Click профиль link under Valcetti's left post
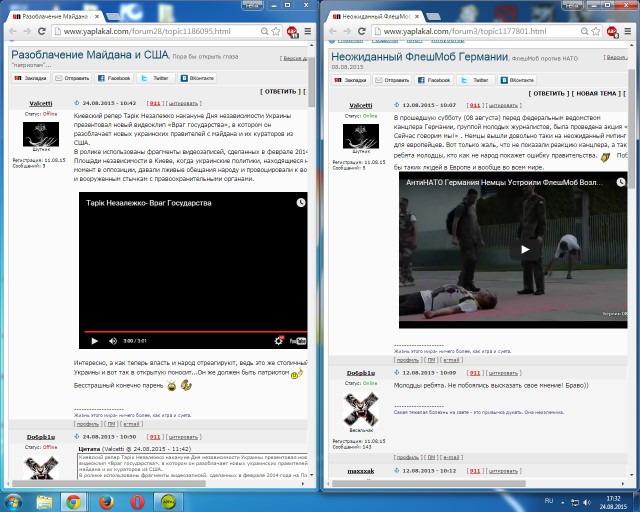The height and width of the screenshot is (512, 640). pos(88,424)
